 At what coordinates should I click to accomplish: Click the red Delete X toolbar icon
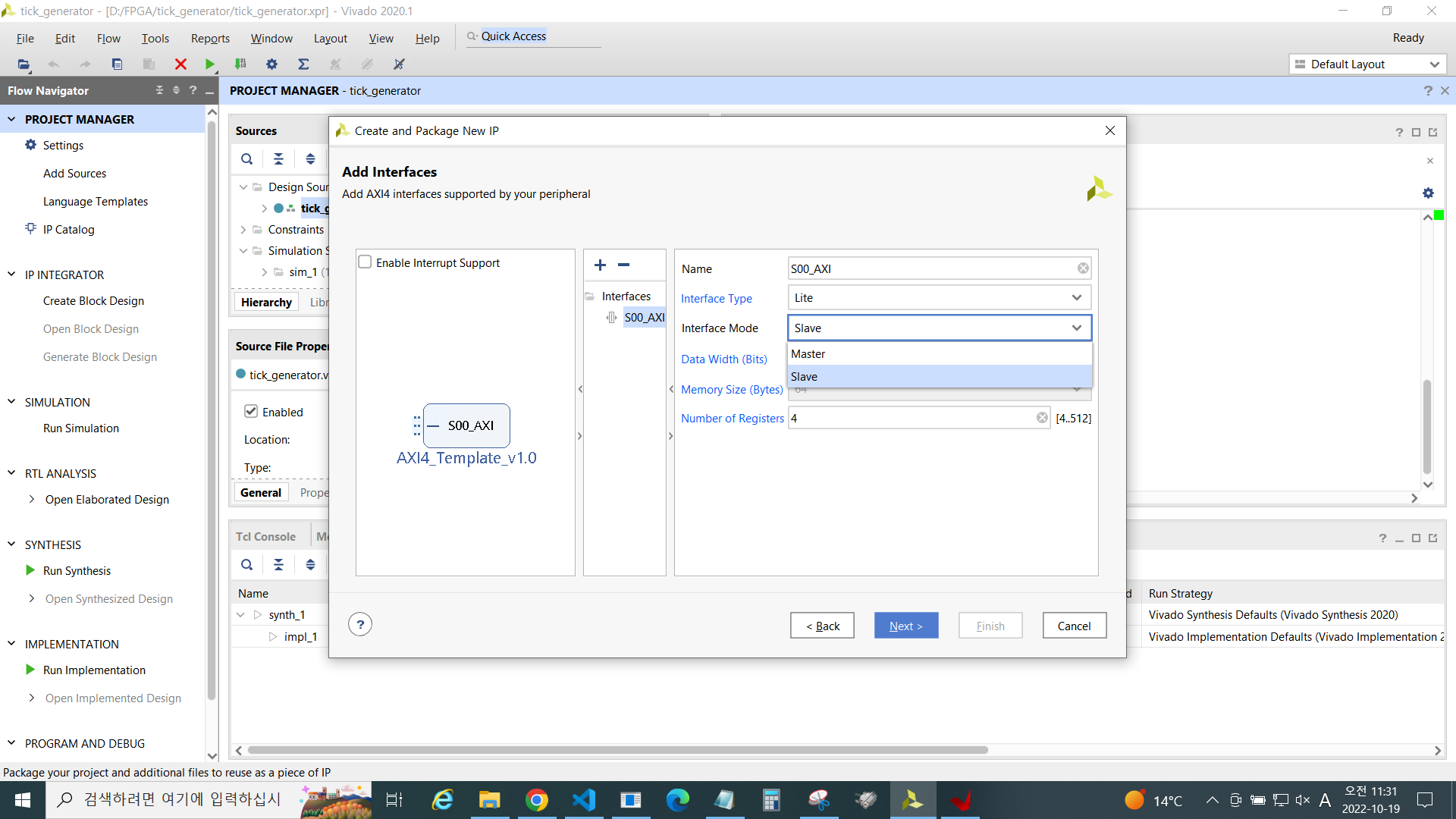180,64
